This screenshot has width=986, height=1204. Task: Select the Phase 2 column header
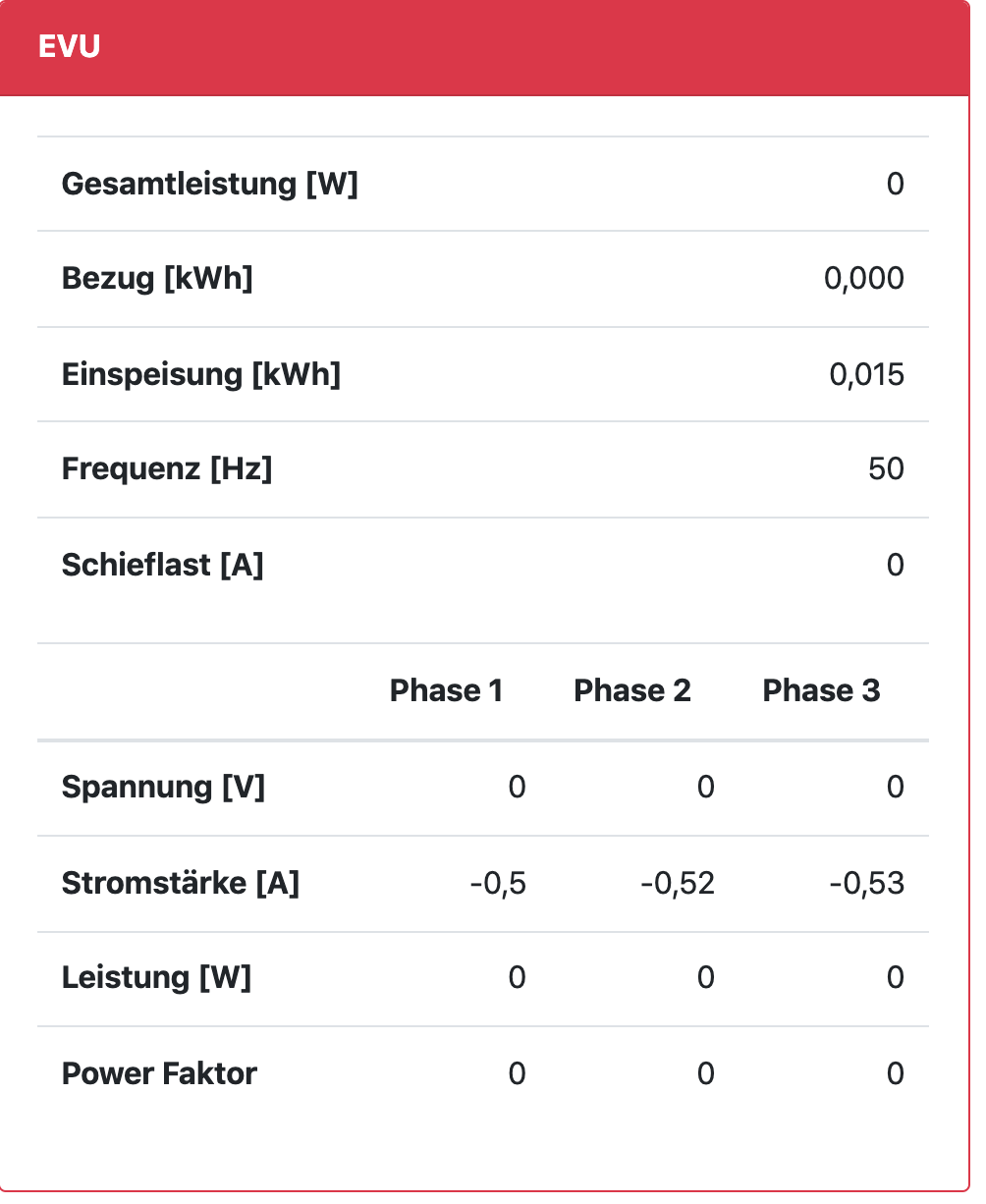click(631, 690)
